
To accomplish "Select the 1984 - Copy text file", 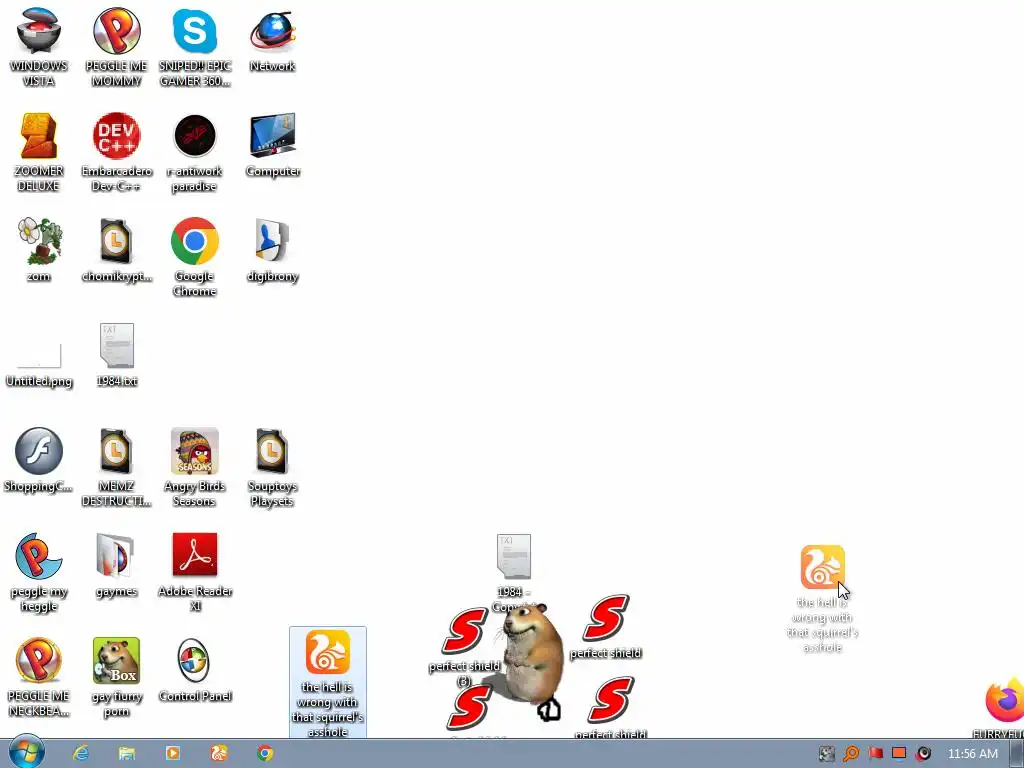I will [x=514, y=557].
